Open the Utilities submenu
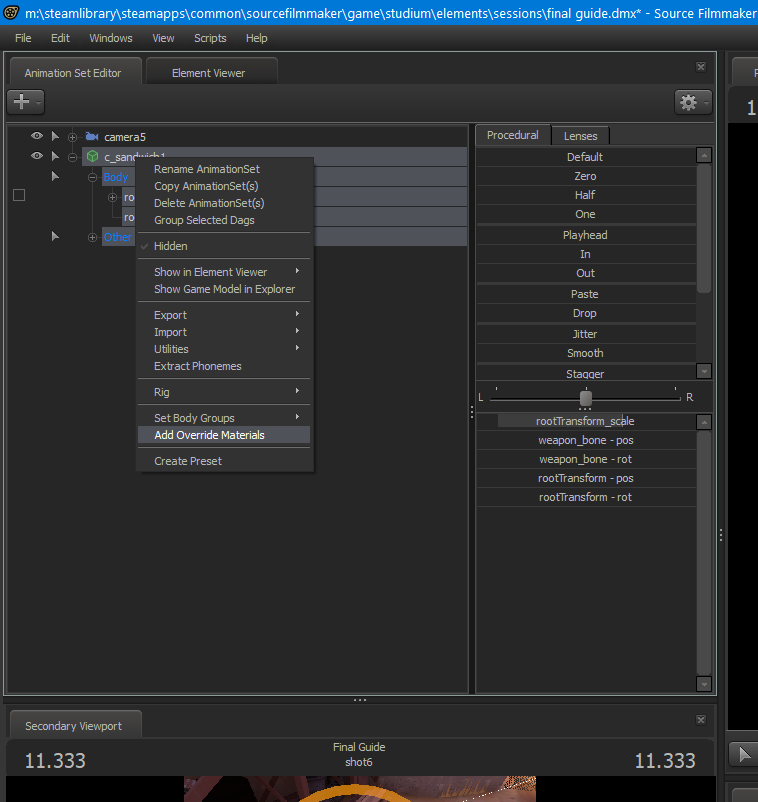Viewport: 758px width, 802px height. tap(224, 349)
